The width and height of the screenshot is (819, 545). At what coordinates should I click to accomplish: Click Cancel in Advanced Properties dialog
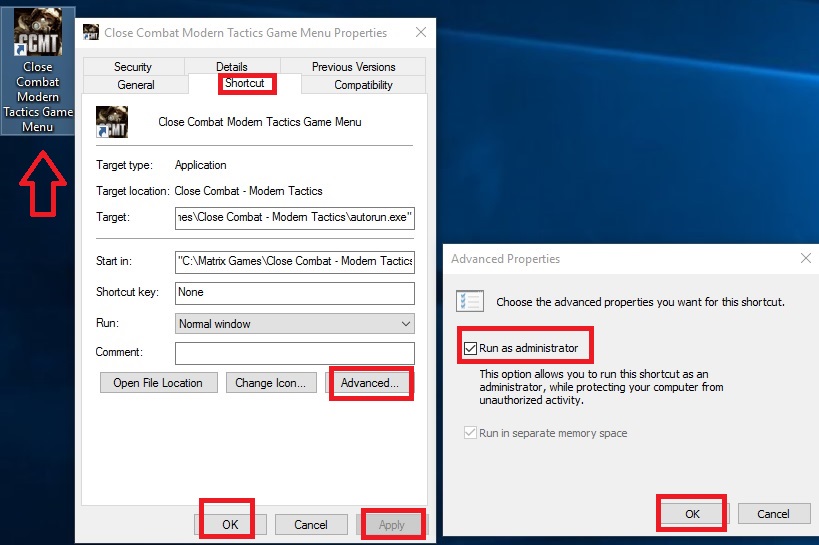(x=774, y=514)
